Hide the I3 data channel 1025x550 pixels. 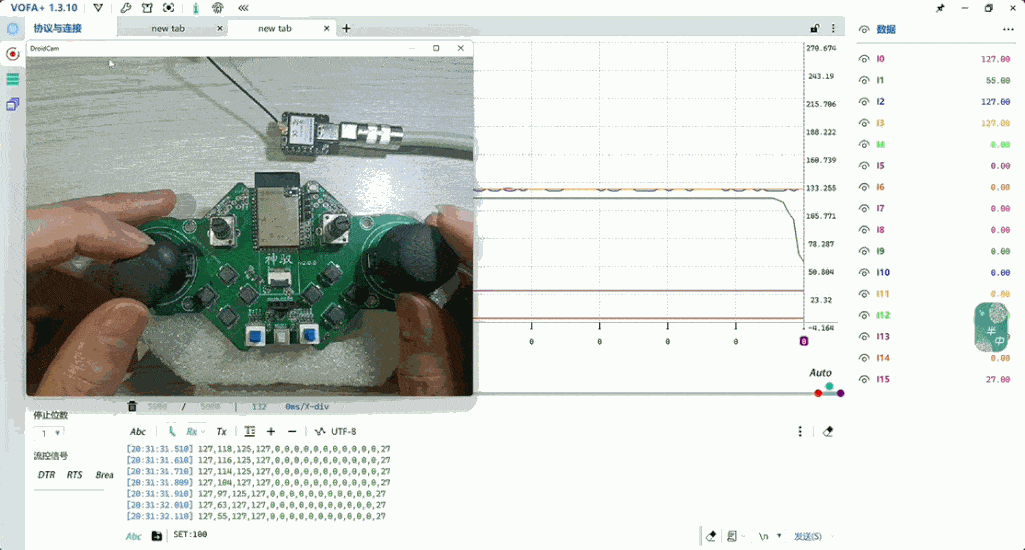tap(864, 123)
